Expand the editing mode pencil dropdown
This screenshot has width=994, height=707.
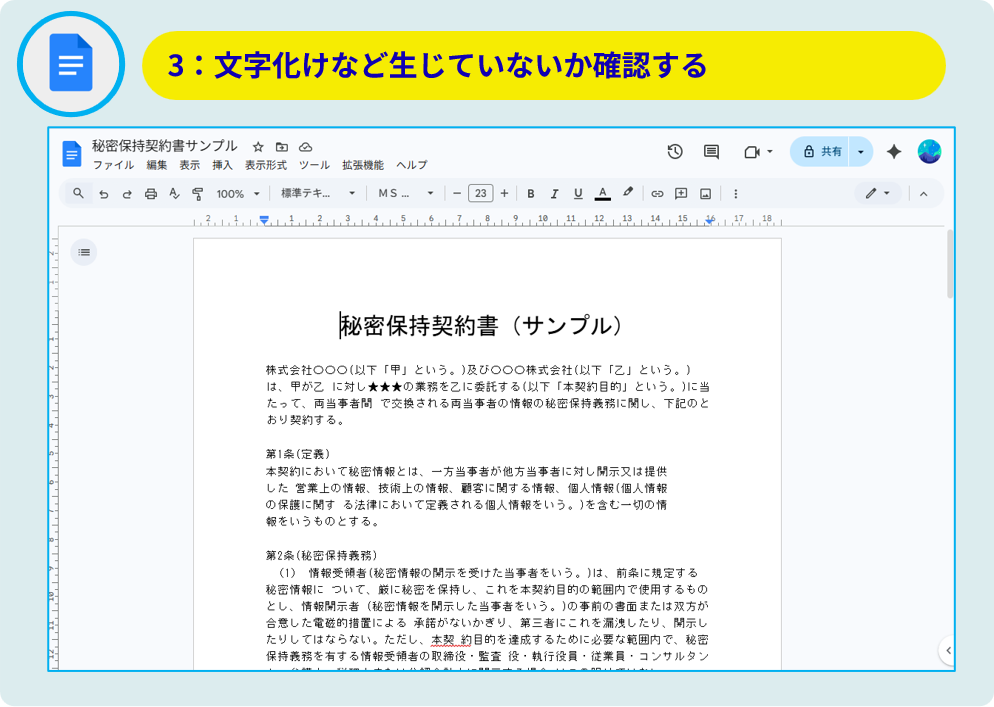(x=877, y=194)
